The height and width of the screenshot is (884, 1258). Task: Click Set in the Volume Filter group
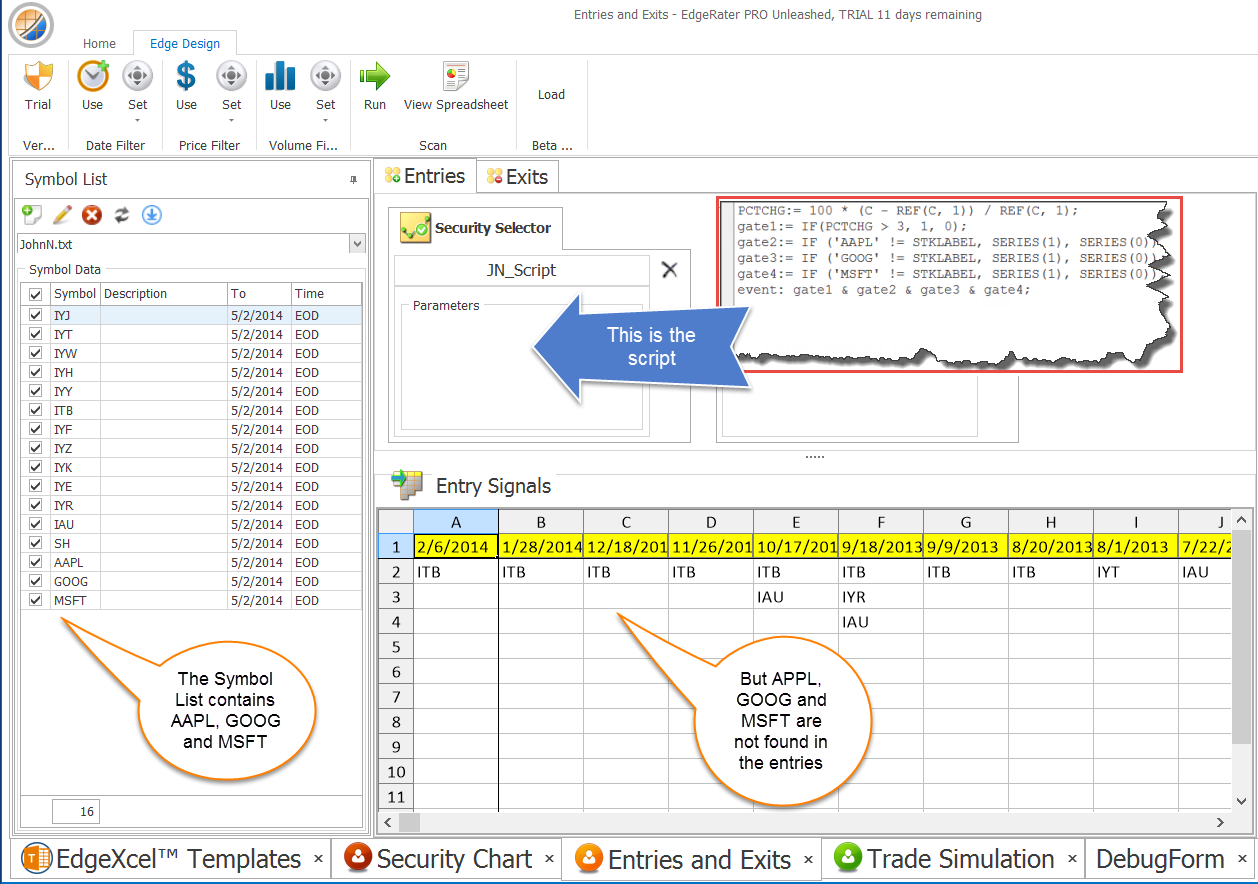click(x=325, y=90)
